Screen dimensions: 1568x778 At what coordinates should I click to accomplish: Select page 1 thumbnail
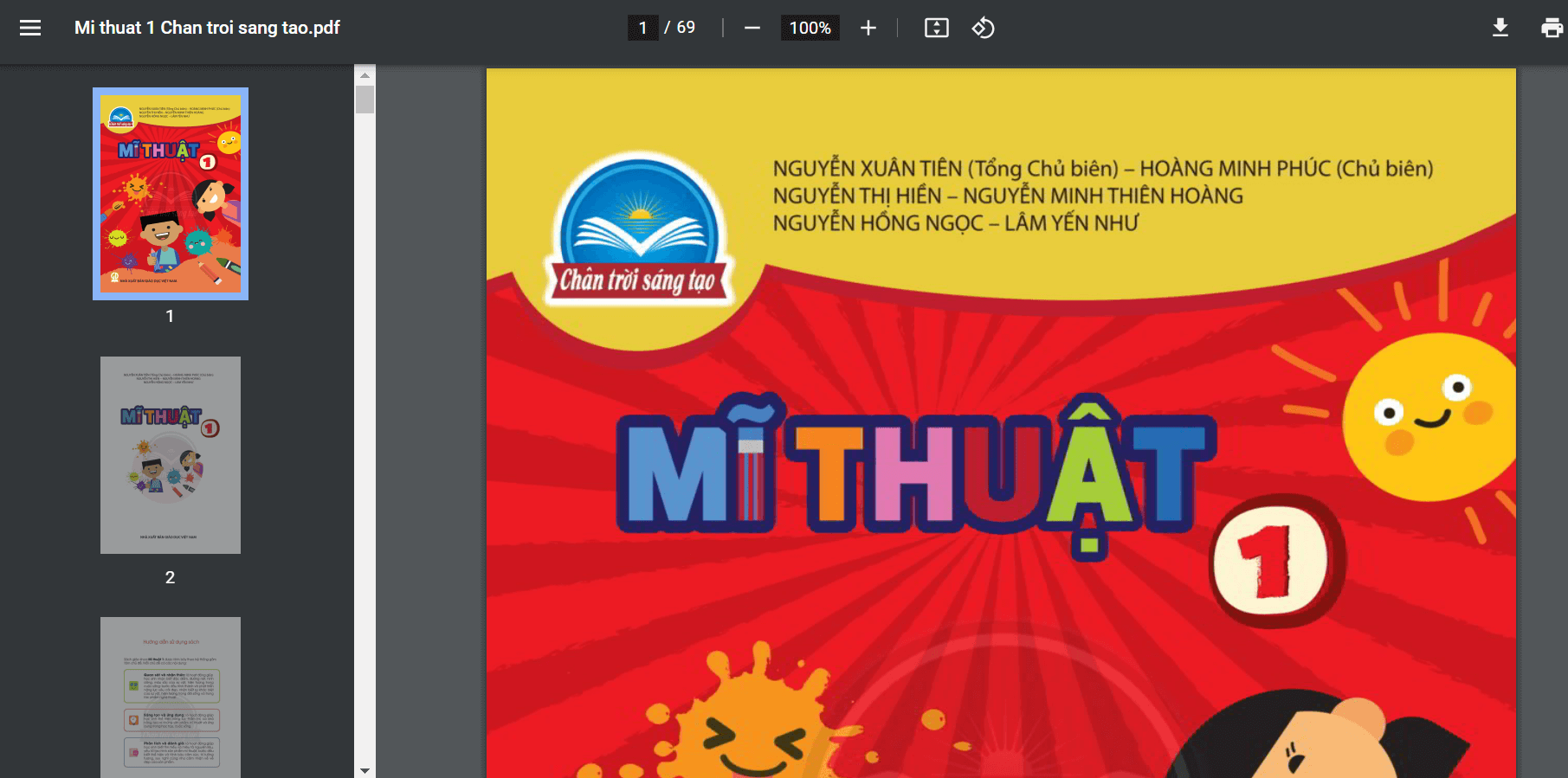tap(171, 194)
